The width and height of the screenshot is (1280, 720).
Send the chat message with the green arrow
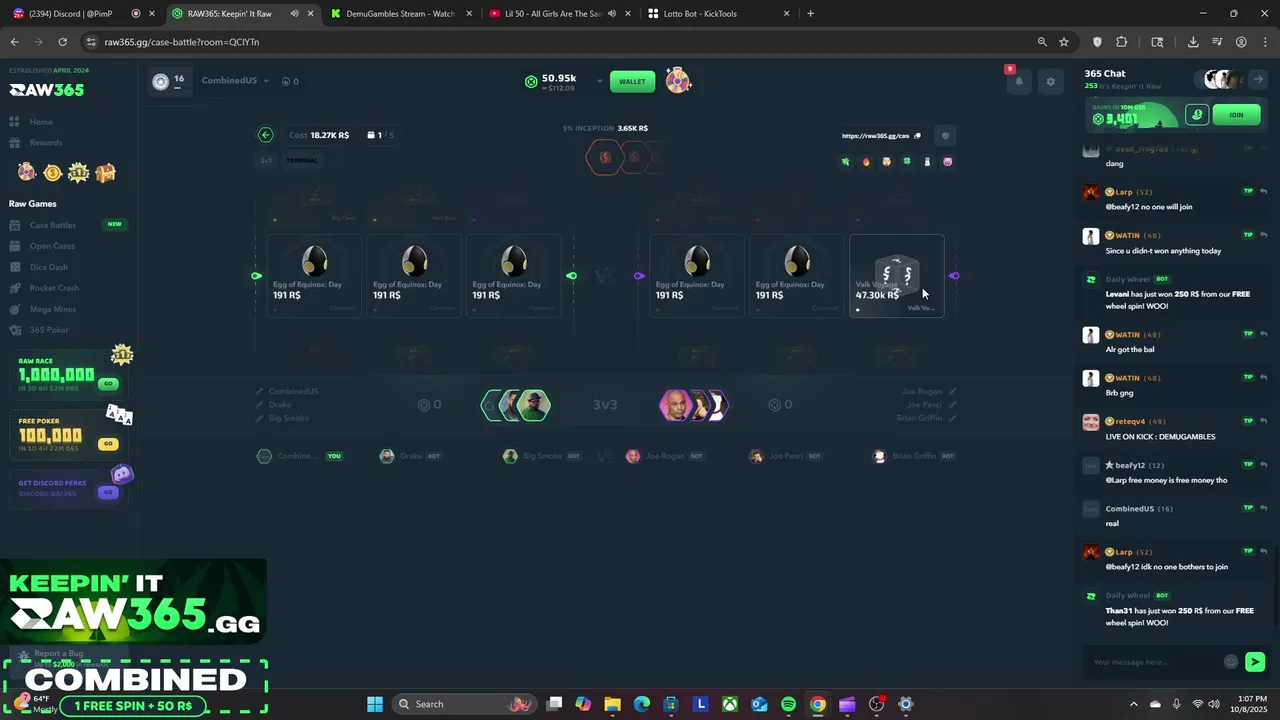point(1255,662)
